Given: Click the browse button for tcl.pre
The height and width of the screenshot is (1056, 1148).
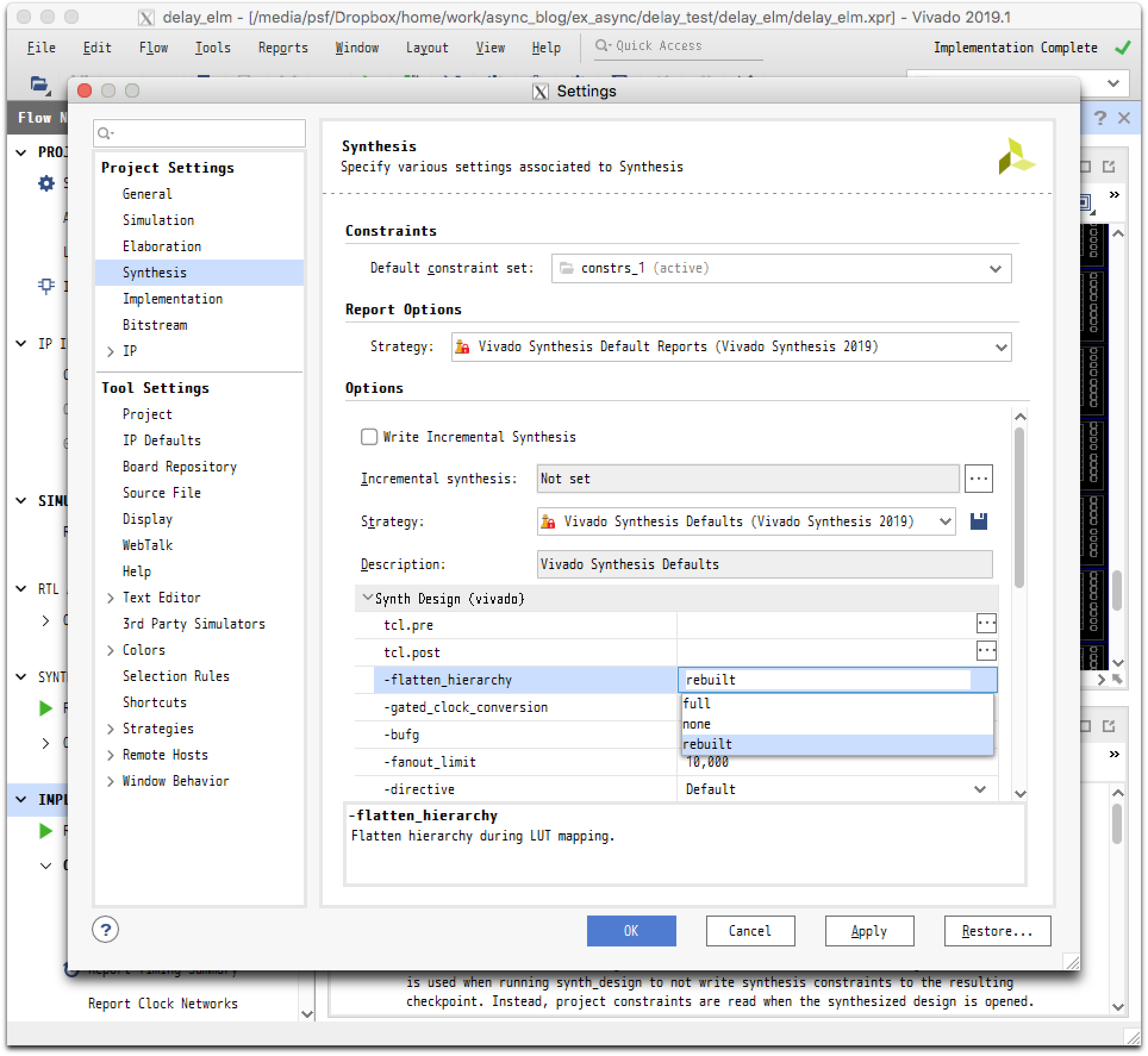Looking at the screenshot, I should (986, 624).
